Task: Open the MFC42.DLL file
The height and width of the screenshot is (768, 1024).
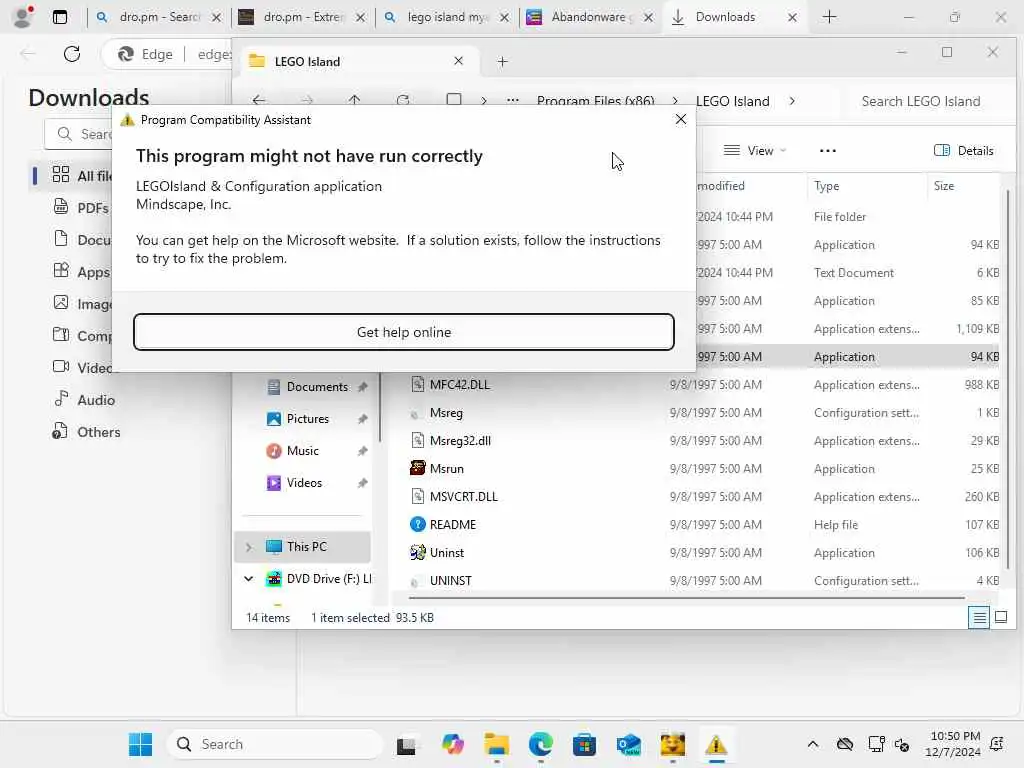Action: [459, 385]
